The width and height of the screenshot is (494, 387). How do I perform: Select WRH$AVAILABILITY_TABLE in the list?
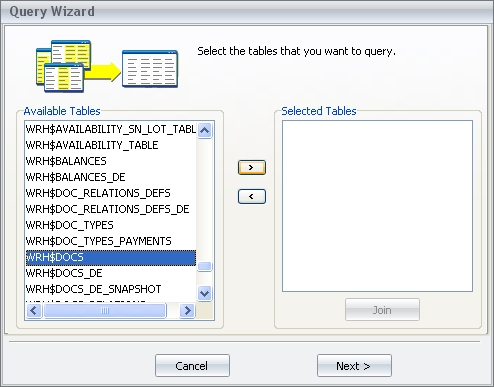111,145
